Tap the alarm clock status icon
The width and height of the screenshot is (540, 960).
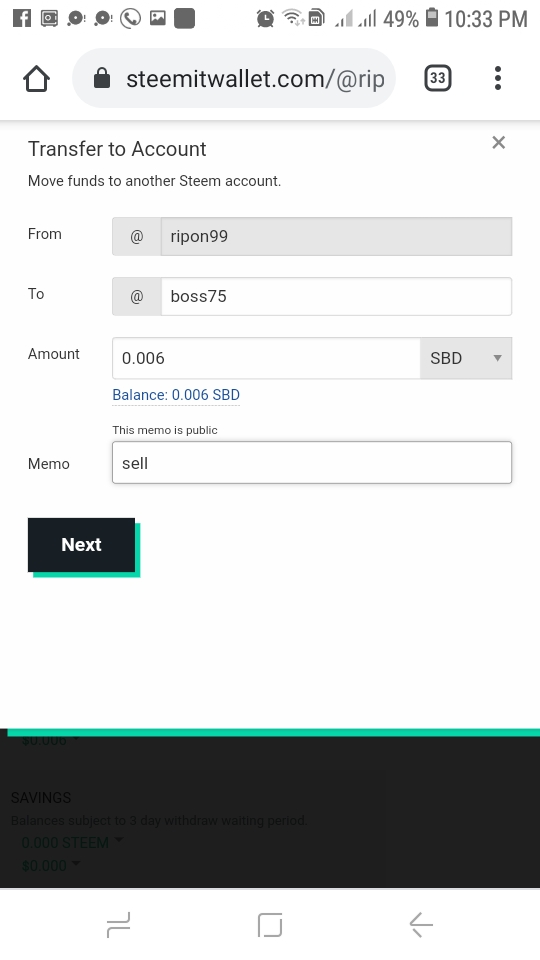tap(265, 18)
